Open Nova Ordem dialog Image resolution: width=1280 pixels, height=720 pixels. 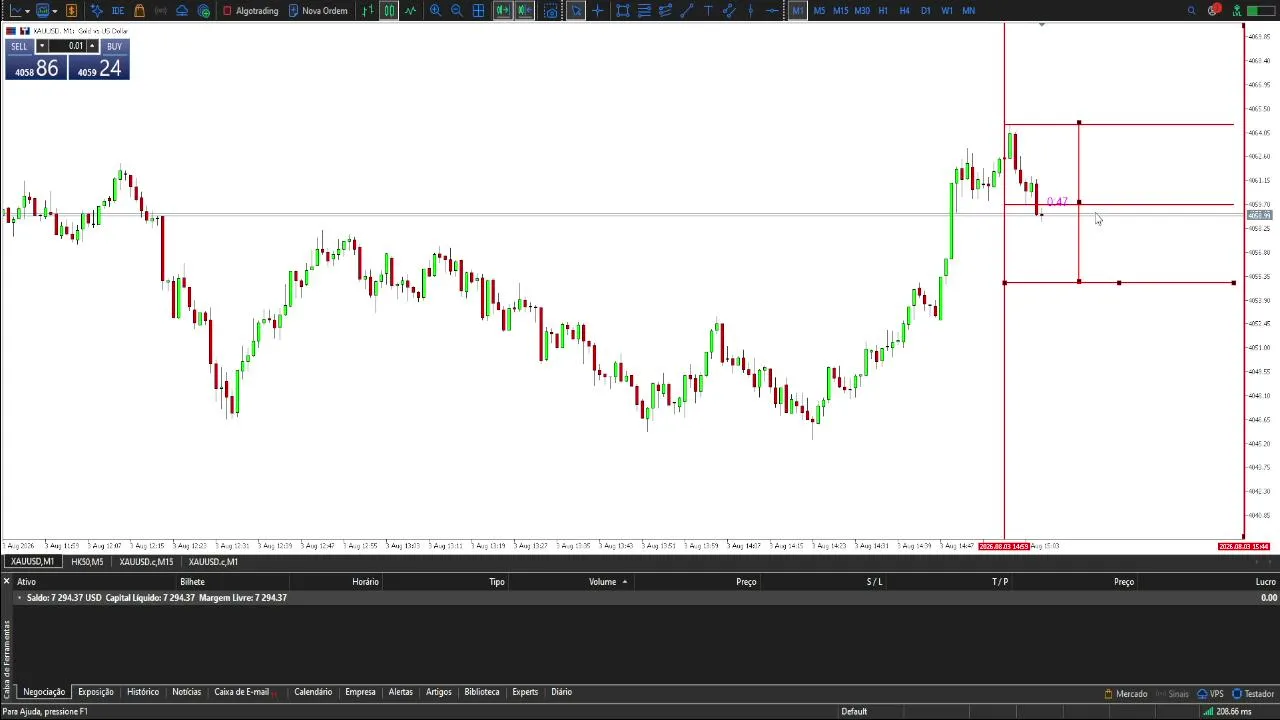pos(318,10)
